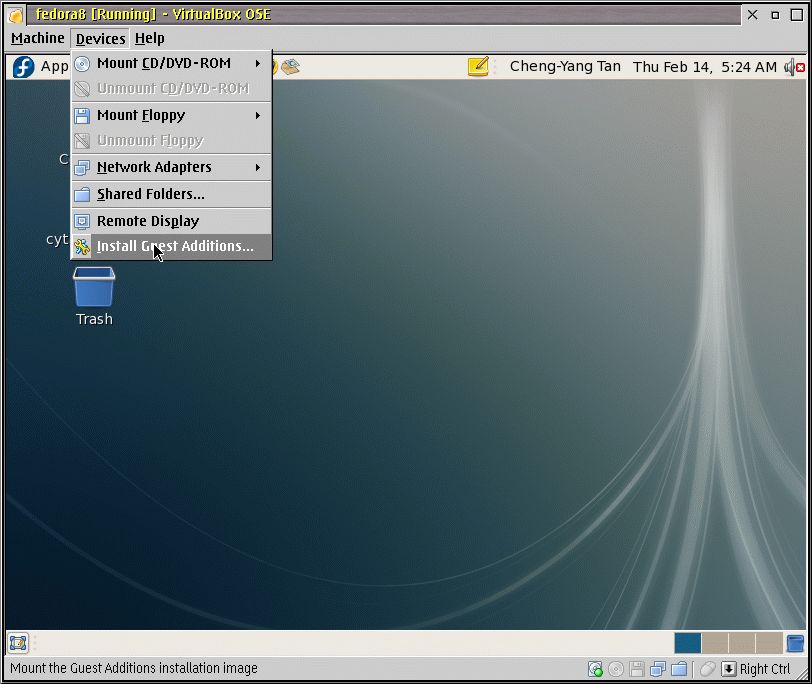This screenshot has width=812, height=684.
Task: Open the Mount CD/DVD-ROM submenu
Action: tap(171, 63)
